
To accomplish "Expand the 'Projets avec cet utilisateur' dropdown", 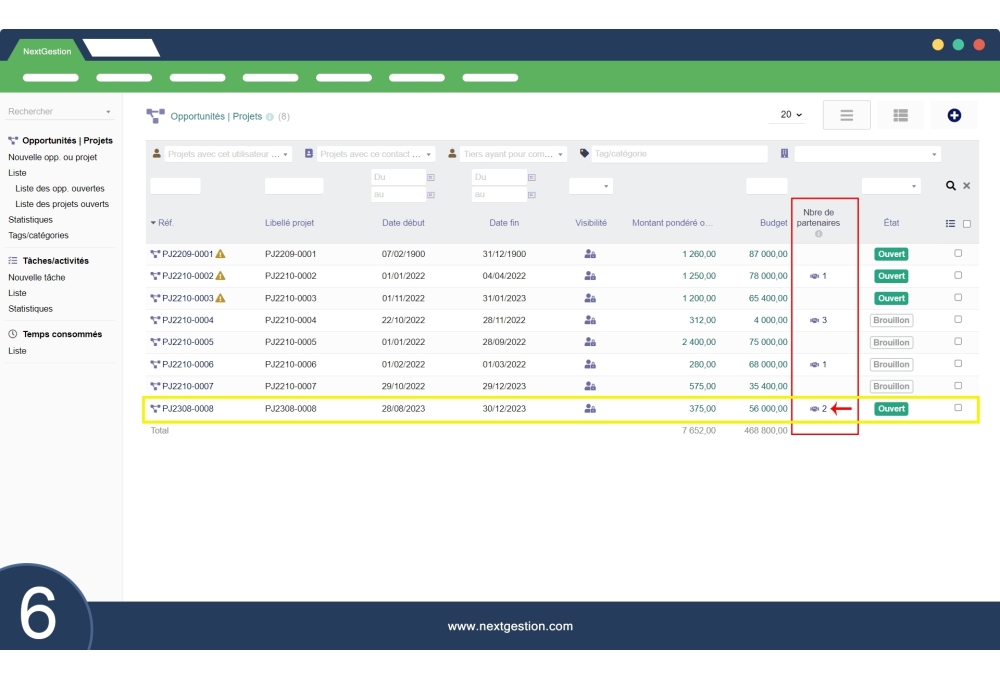I will point(222,154).
